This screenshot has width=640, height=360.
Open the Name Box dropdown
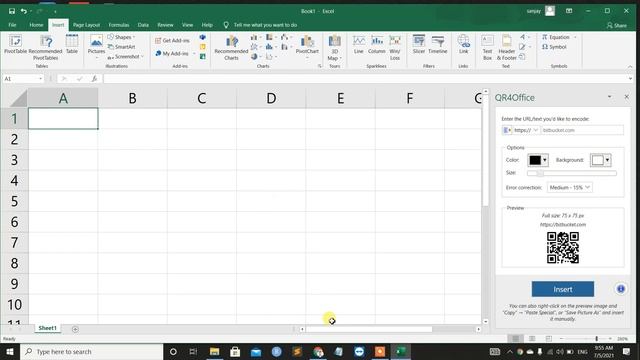(x=40, y=78)
